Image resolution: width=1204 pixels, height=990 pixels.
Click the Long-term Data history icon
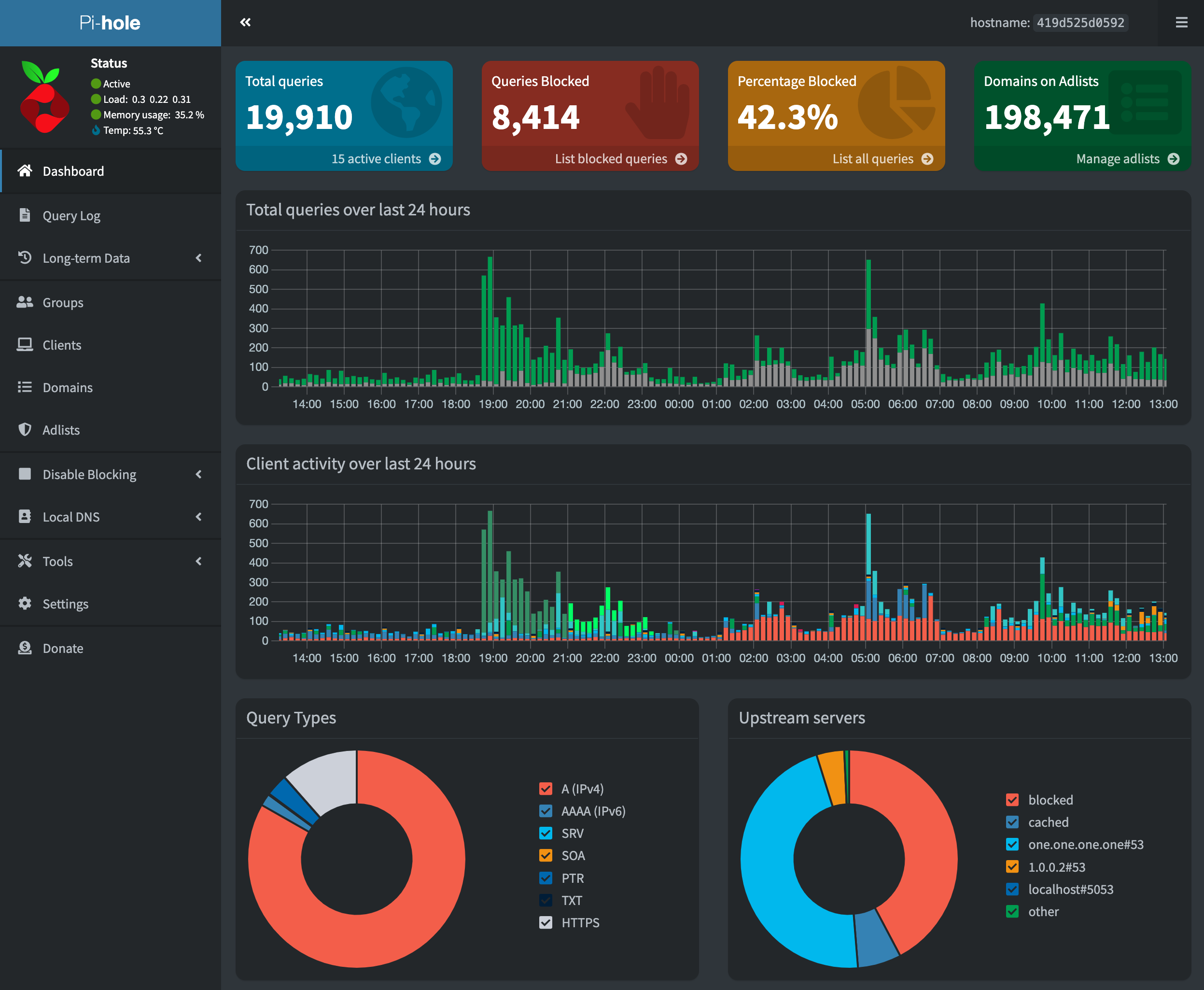25,257
